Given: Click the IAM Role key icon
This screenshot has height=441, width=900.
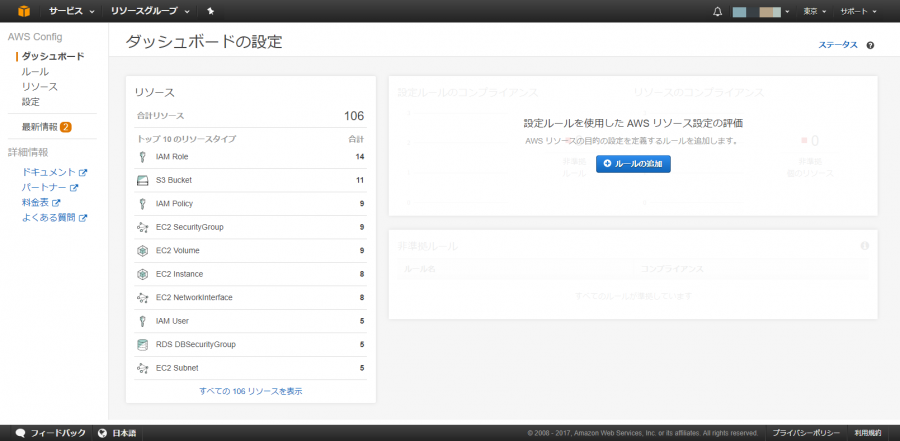Looking at the screenshot, I should 142,157.
